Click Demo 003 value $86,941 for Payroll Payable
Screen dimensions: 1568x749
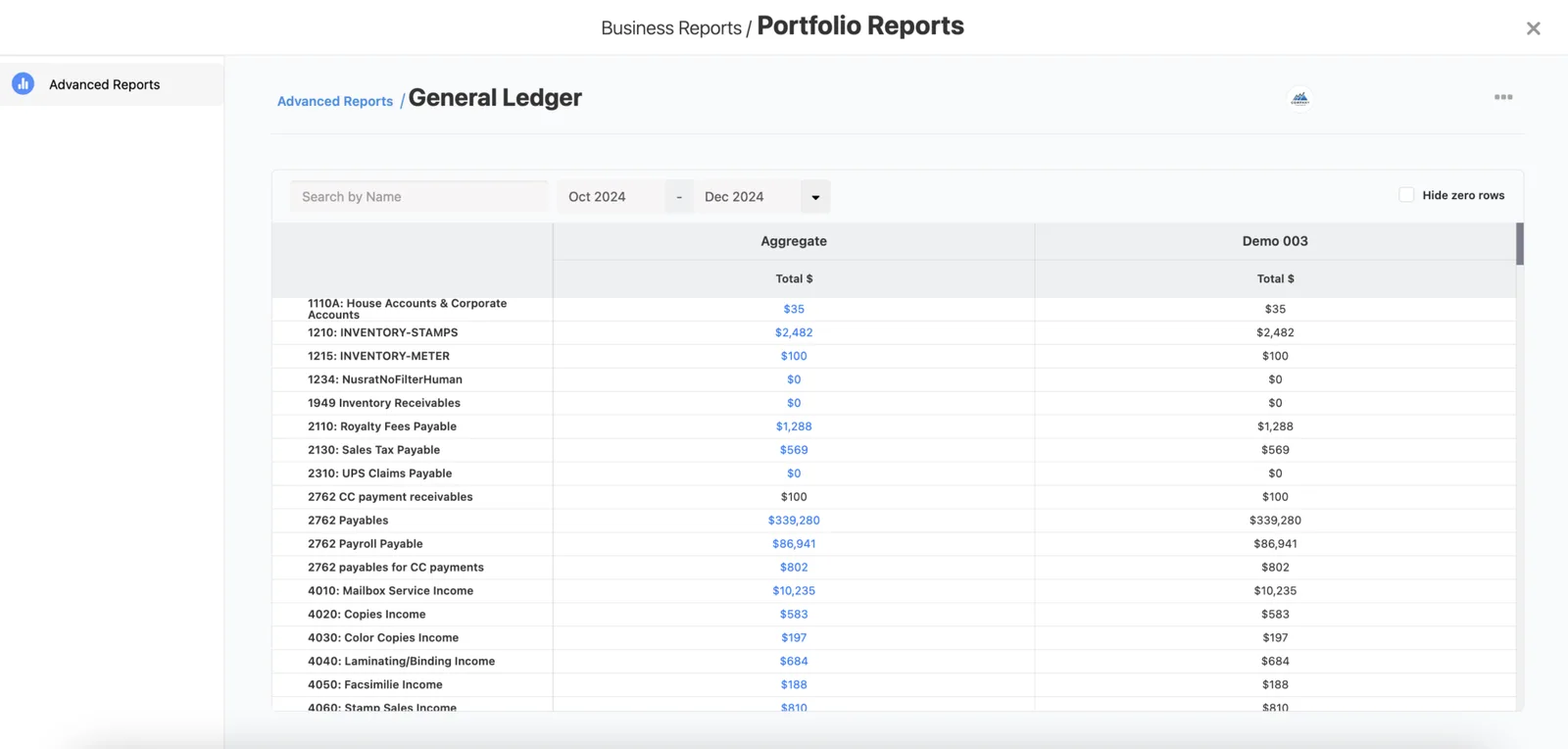tap(1275, 544)
